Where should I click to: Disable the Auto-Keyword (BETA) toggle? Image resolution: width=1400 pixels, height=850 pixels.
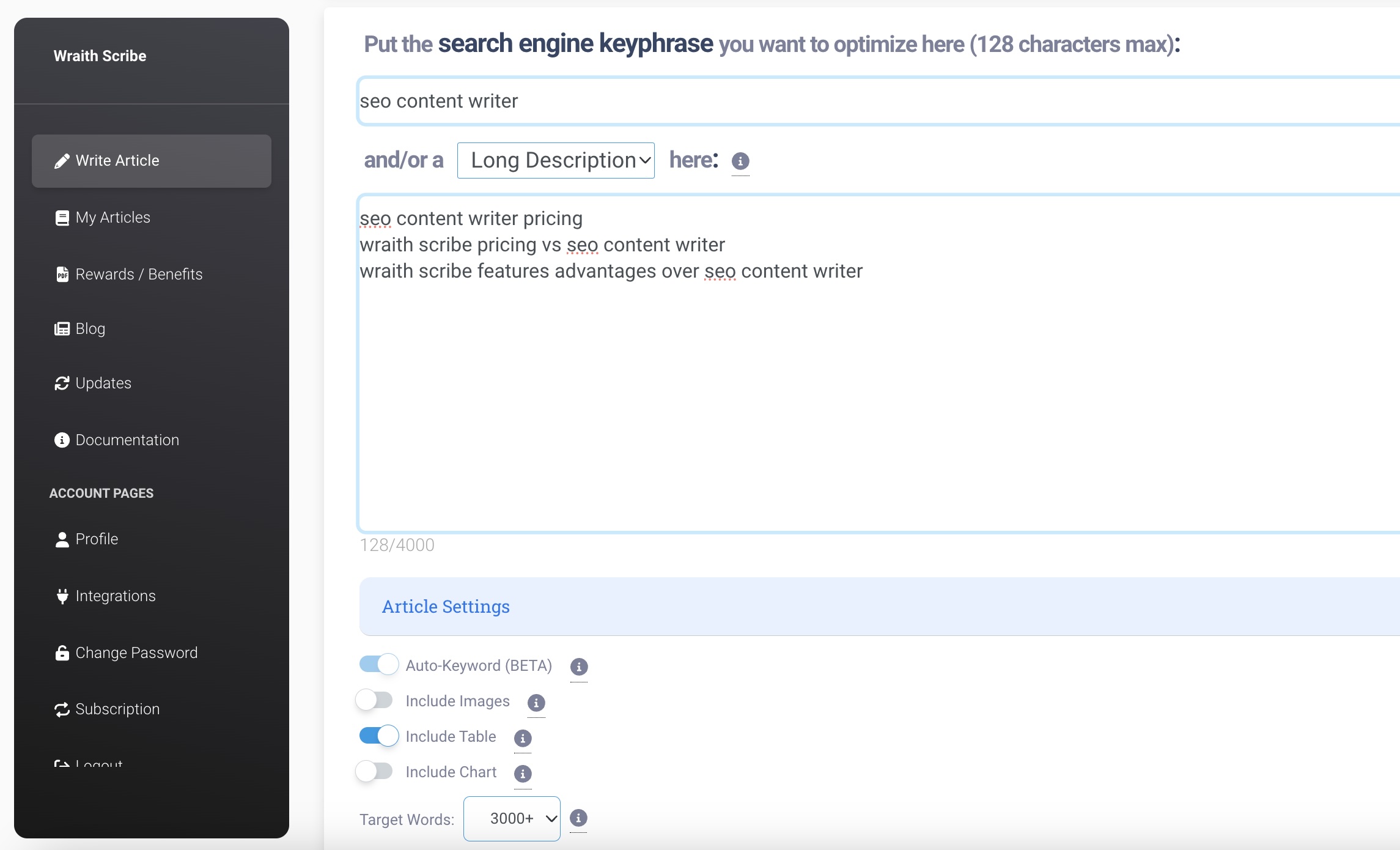click(x=379, y=665)
